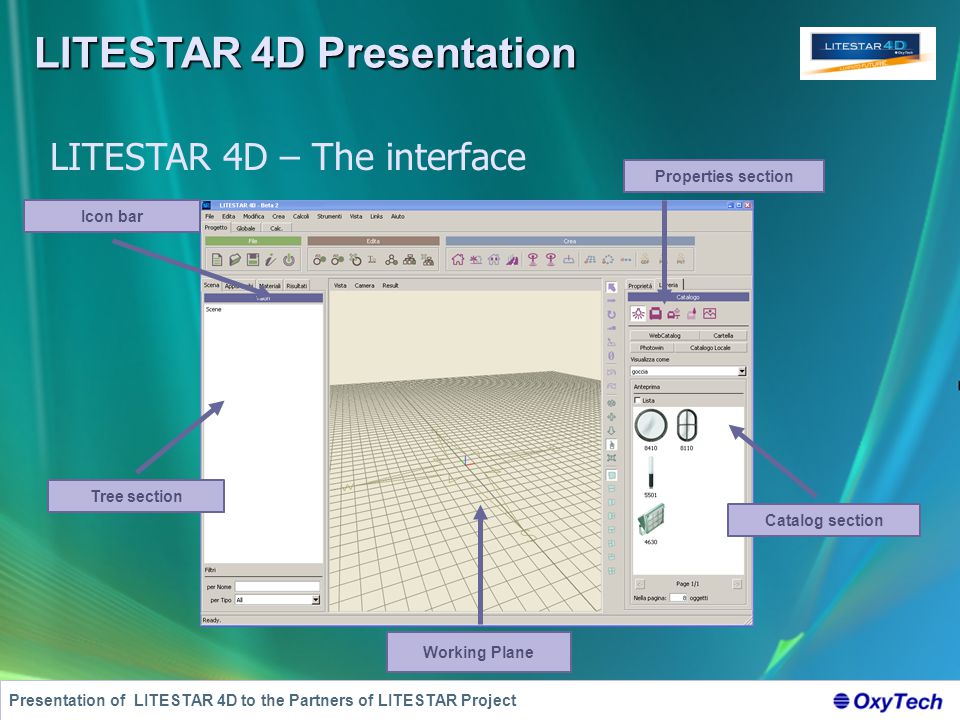Select the round luminaire thumbnail 8410

(x=651, y=426)
